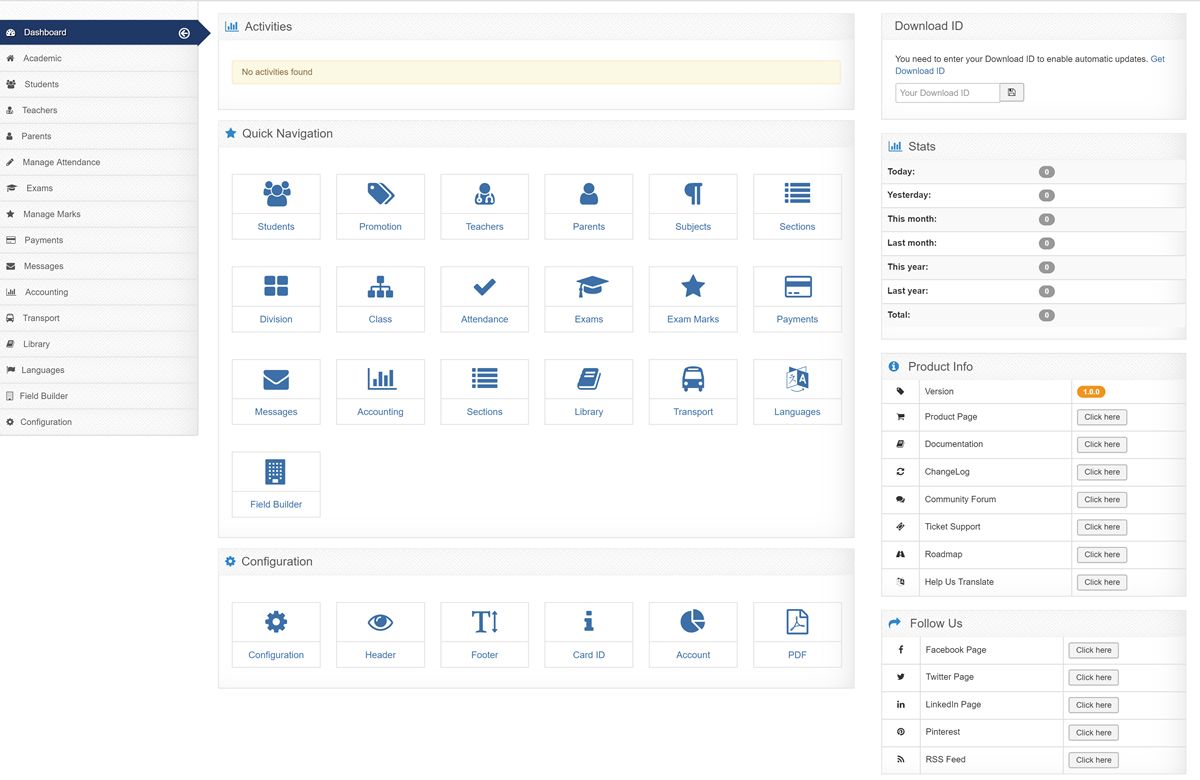Click here button for ChangeLog
The height and width of the screenshot is (780, 1200).
click(1102, 472)
